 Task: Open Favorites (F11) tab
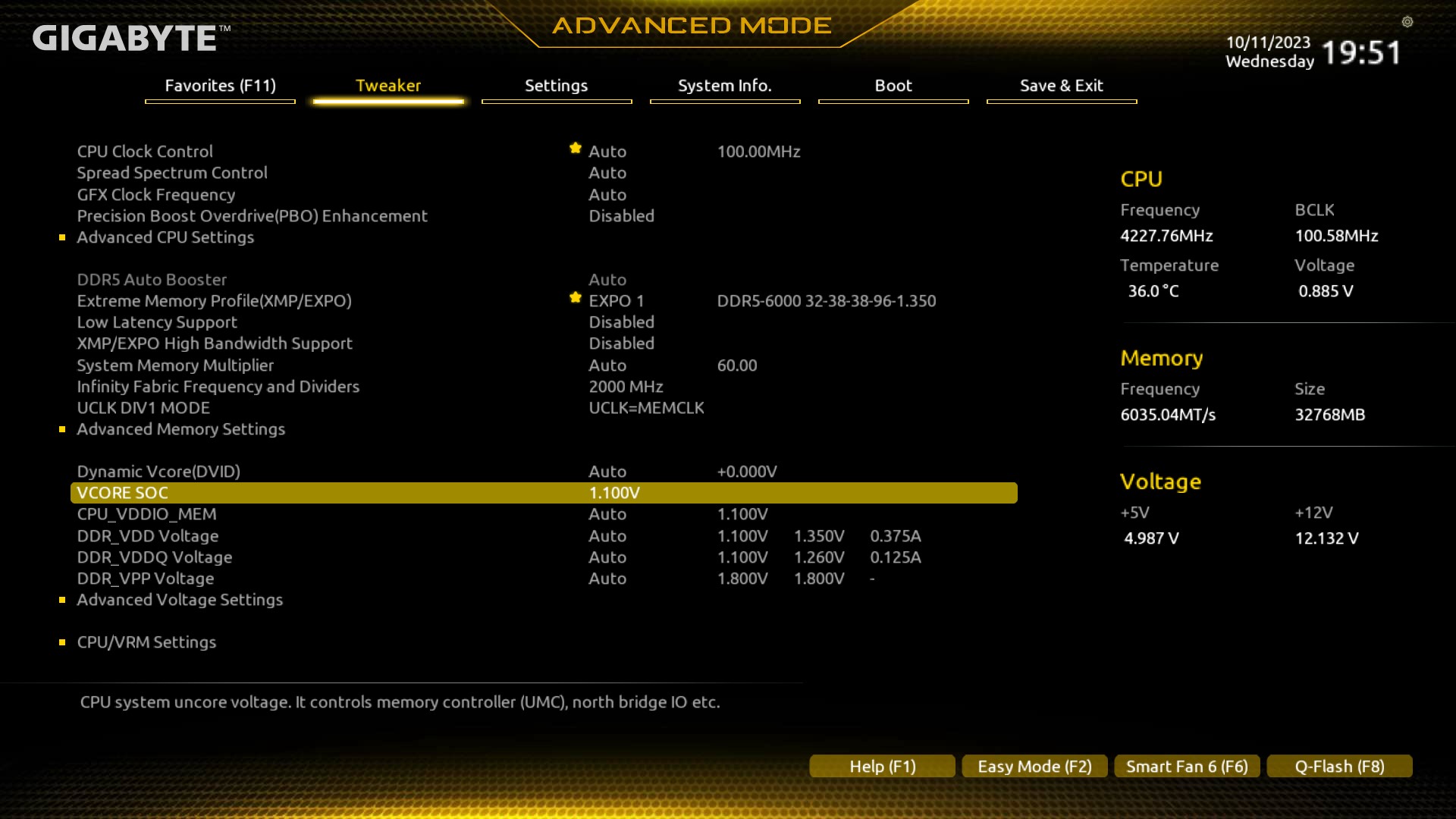220,86
